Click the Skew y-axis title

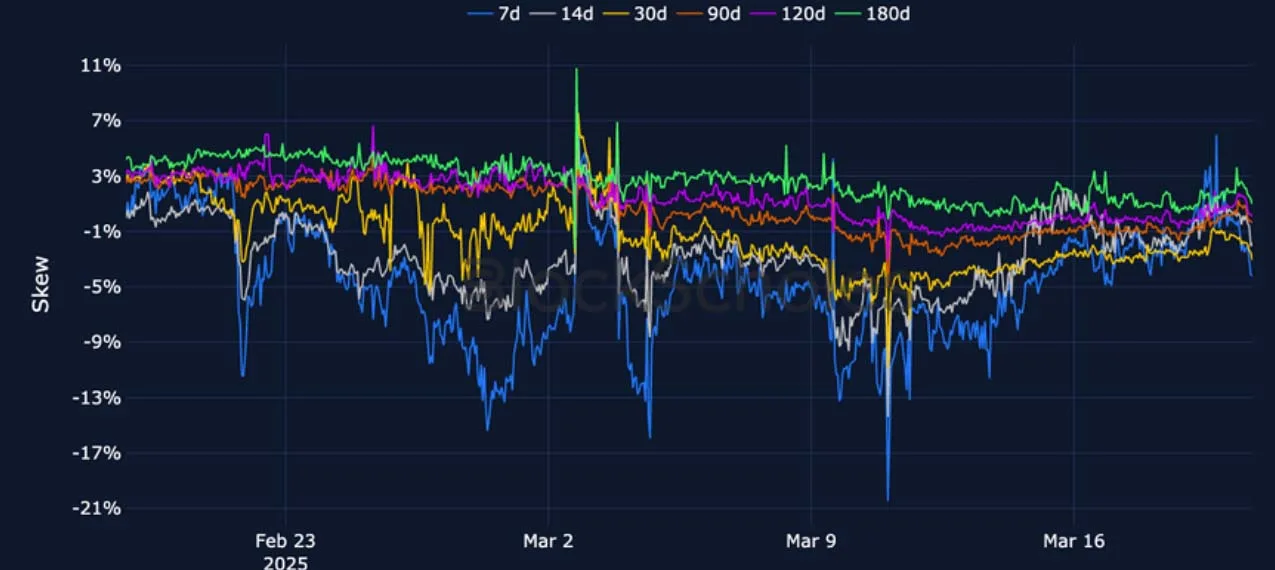point(41,285)
